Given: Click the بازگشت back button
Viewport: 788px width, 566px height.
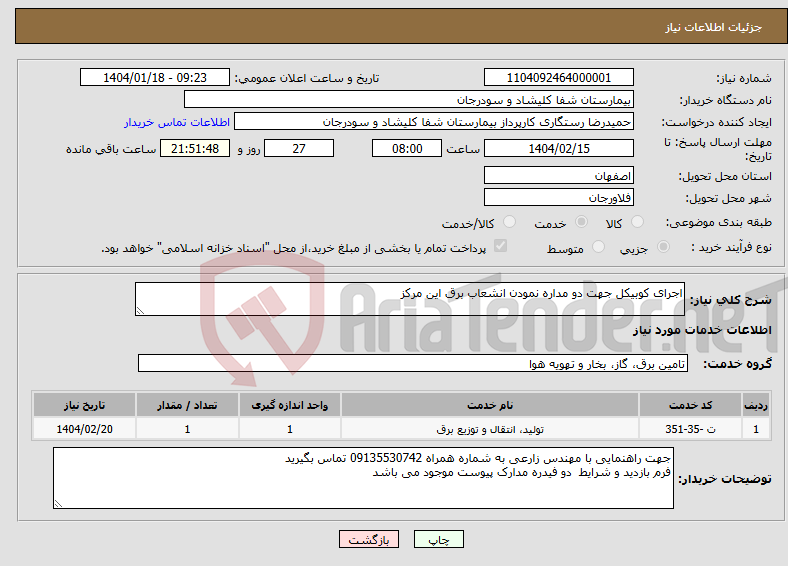Looking at the screenshot, I should coord(369,539).
